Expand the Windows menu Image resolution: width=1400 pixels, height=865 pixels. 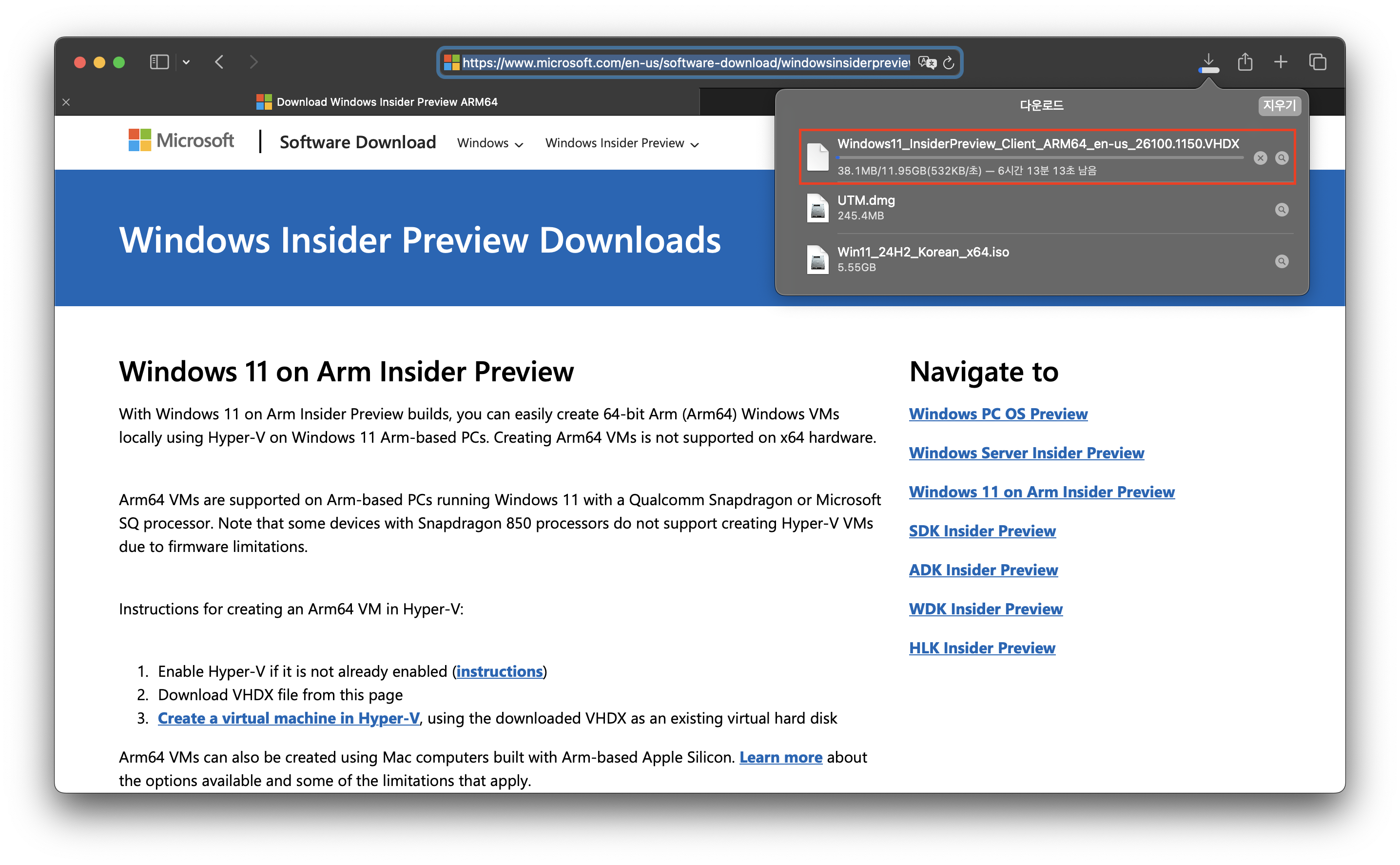490,143
